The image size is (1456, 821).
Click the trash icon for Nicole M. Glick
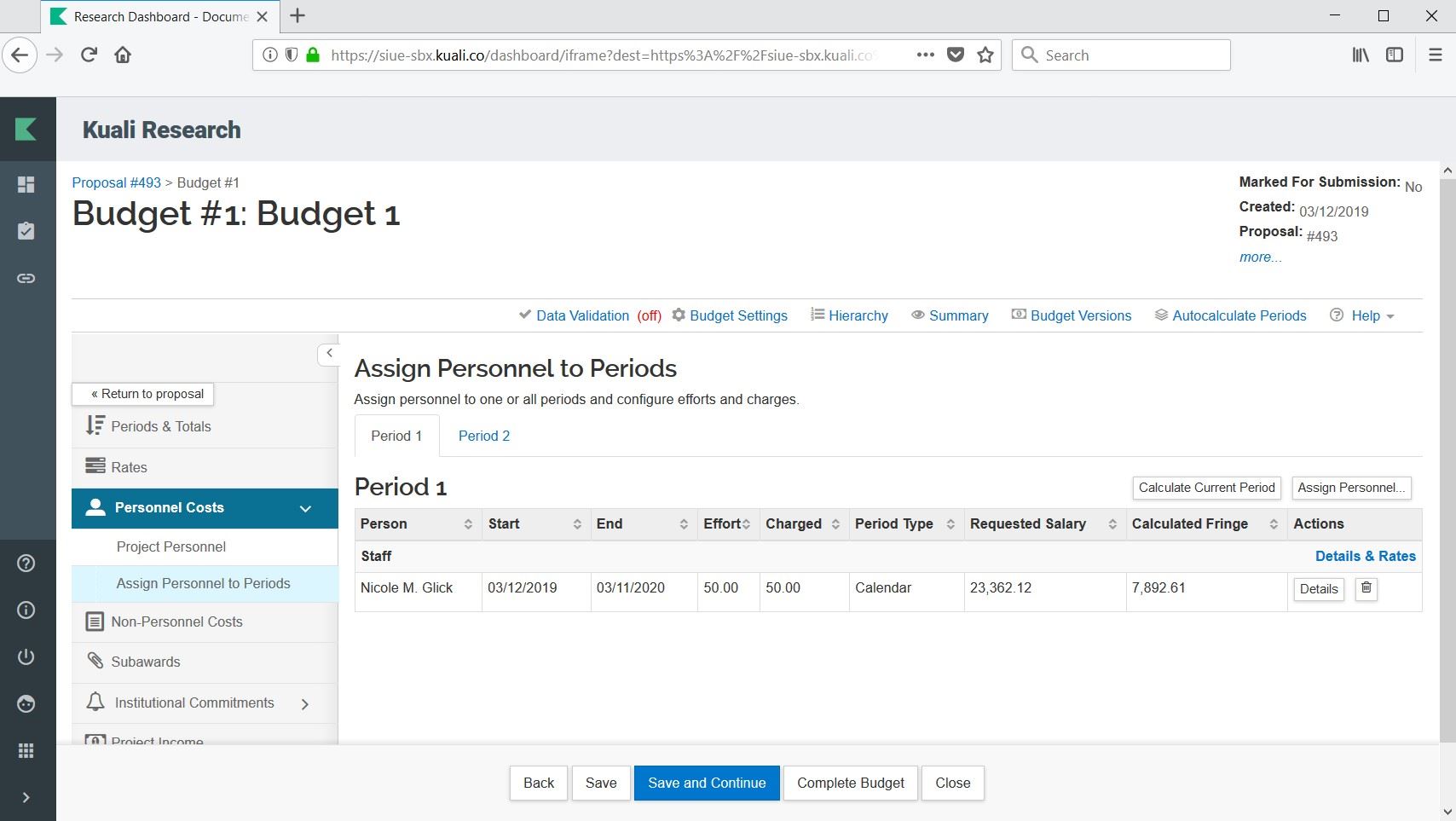click(x=1366, y=588)
